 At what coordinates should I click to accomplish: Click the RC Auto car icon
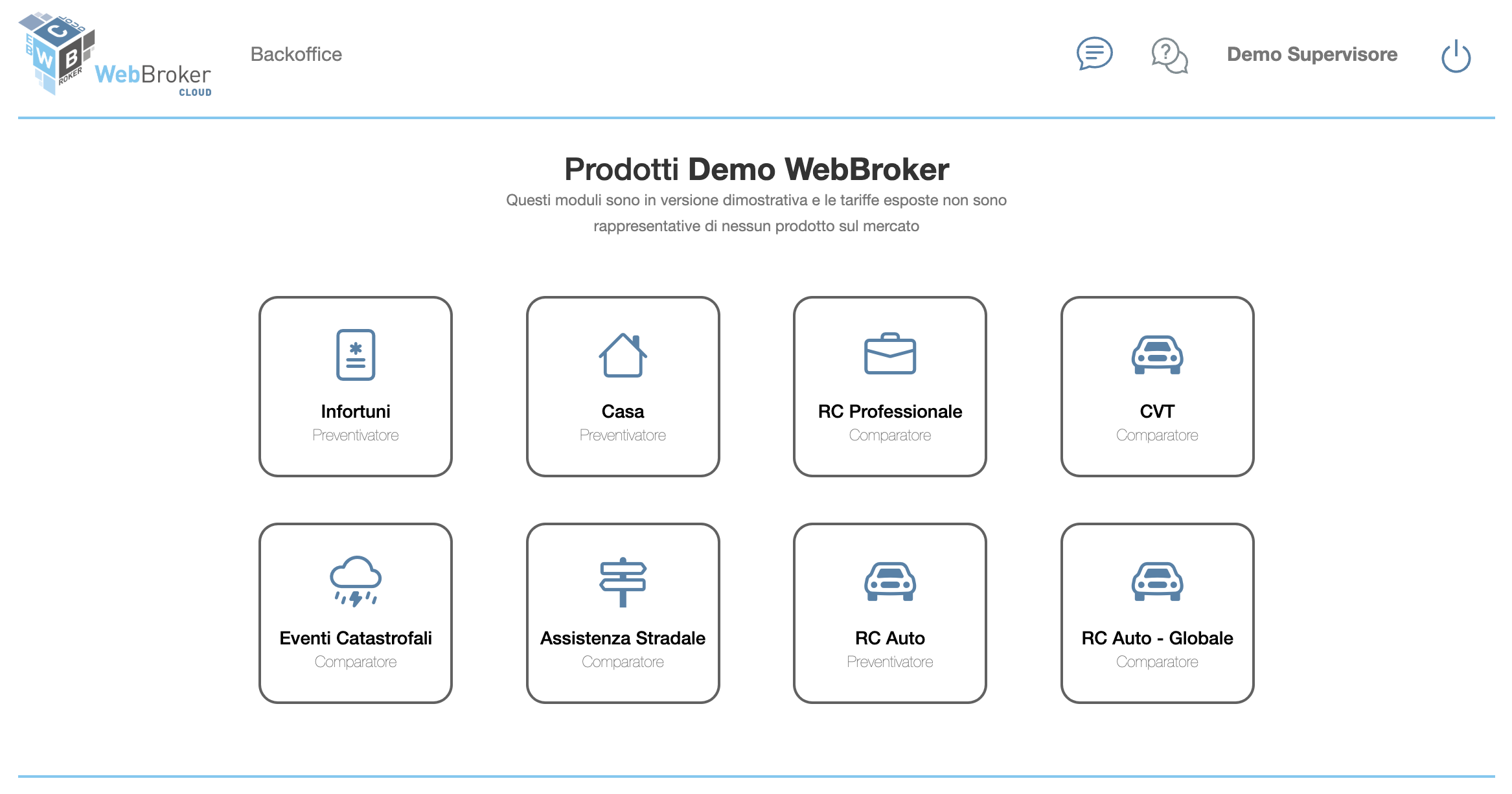[890, 582]
